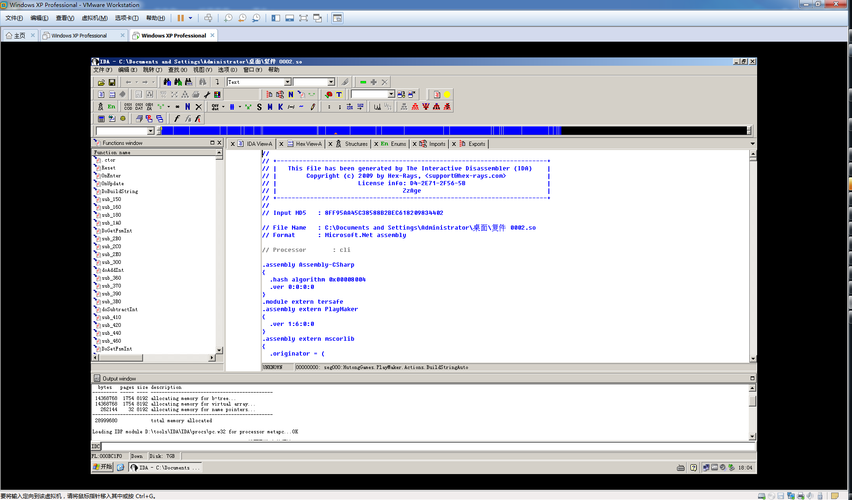This screenshot has height=500, width=852.
Task: Open VMware 虚拟机(M) menu
Action: pos(94,18)
